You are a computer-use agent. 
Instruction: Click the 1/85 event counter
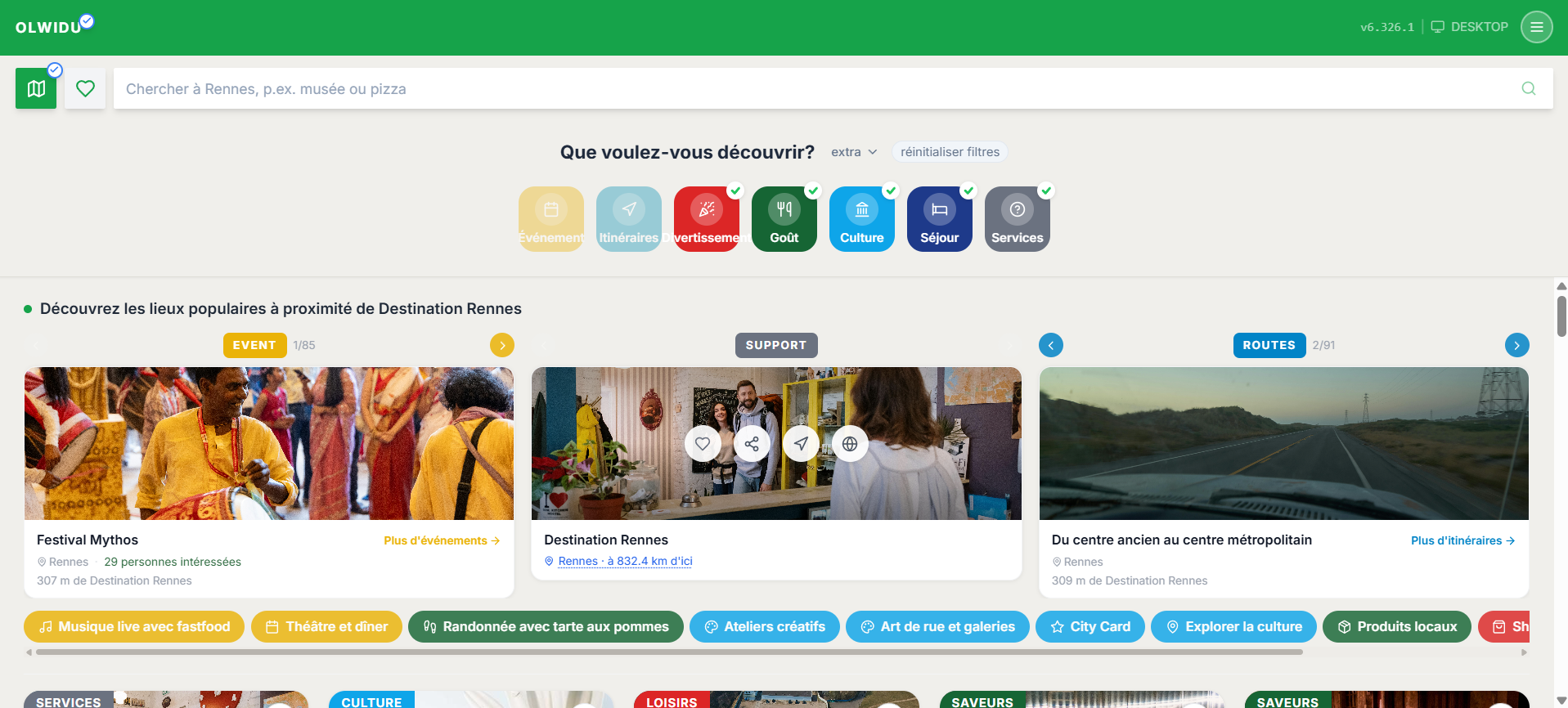[x=304, y=345]
